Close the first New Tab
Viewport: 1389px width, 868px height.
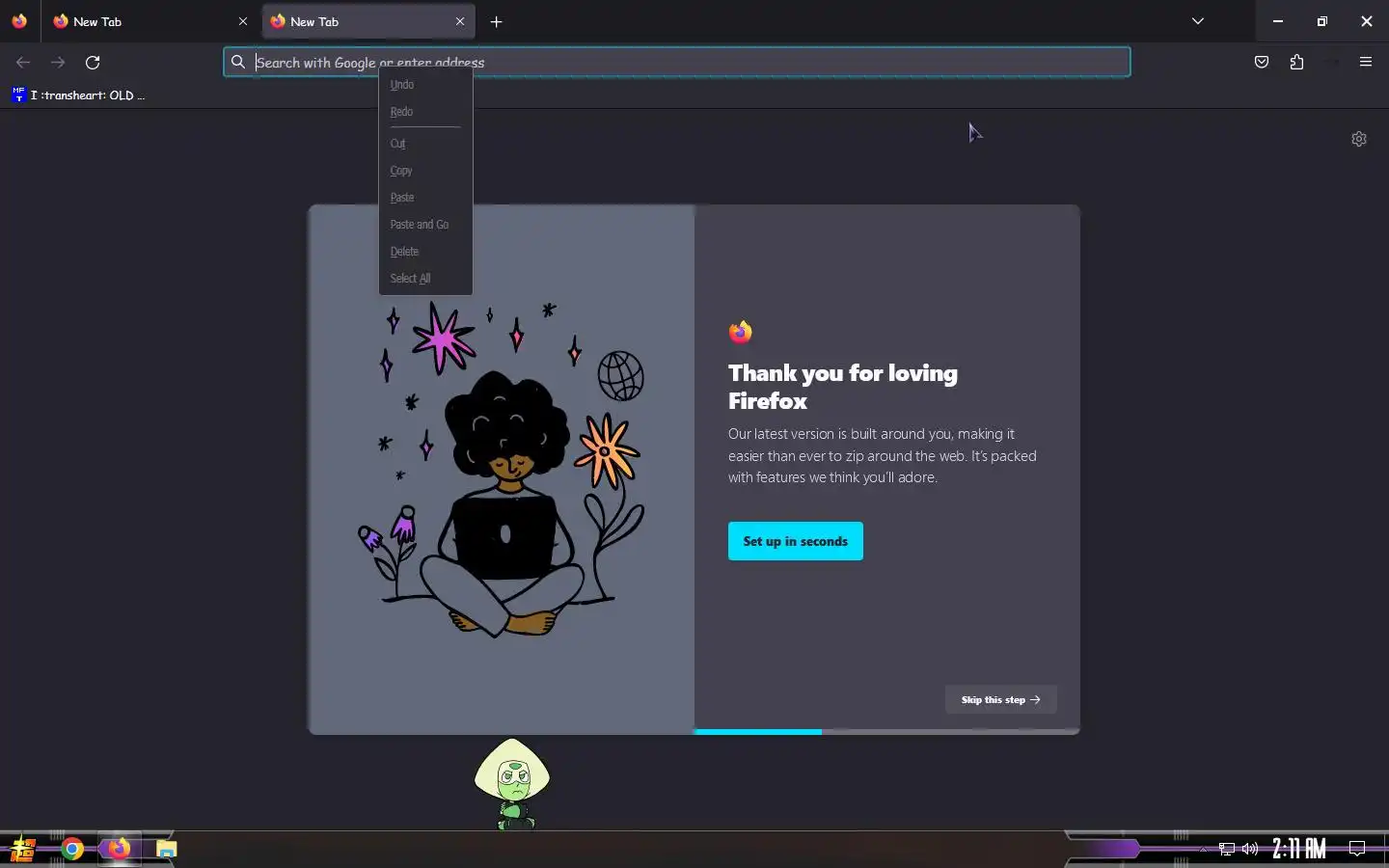click(243, 21)
